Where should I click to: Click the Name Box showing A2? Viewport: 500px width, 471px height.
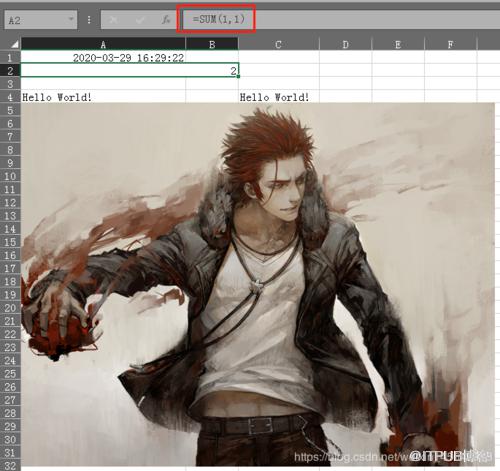pyautogui.click(x=40, y=20)
